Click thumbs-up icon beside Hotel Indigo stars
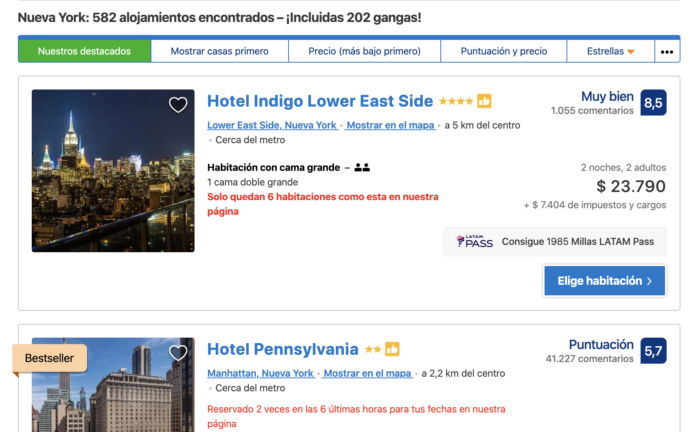This screenshot has width=700, height=432. click(x=484, y=101)
